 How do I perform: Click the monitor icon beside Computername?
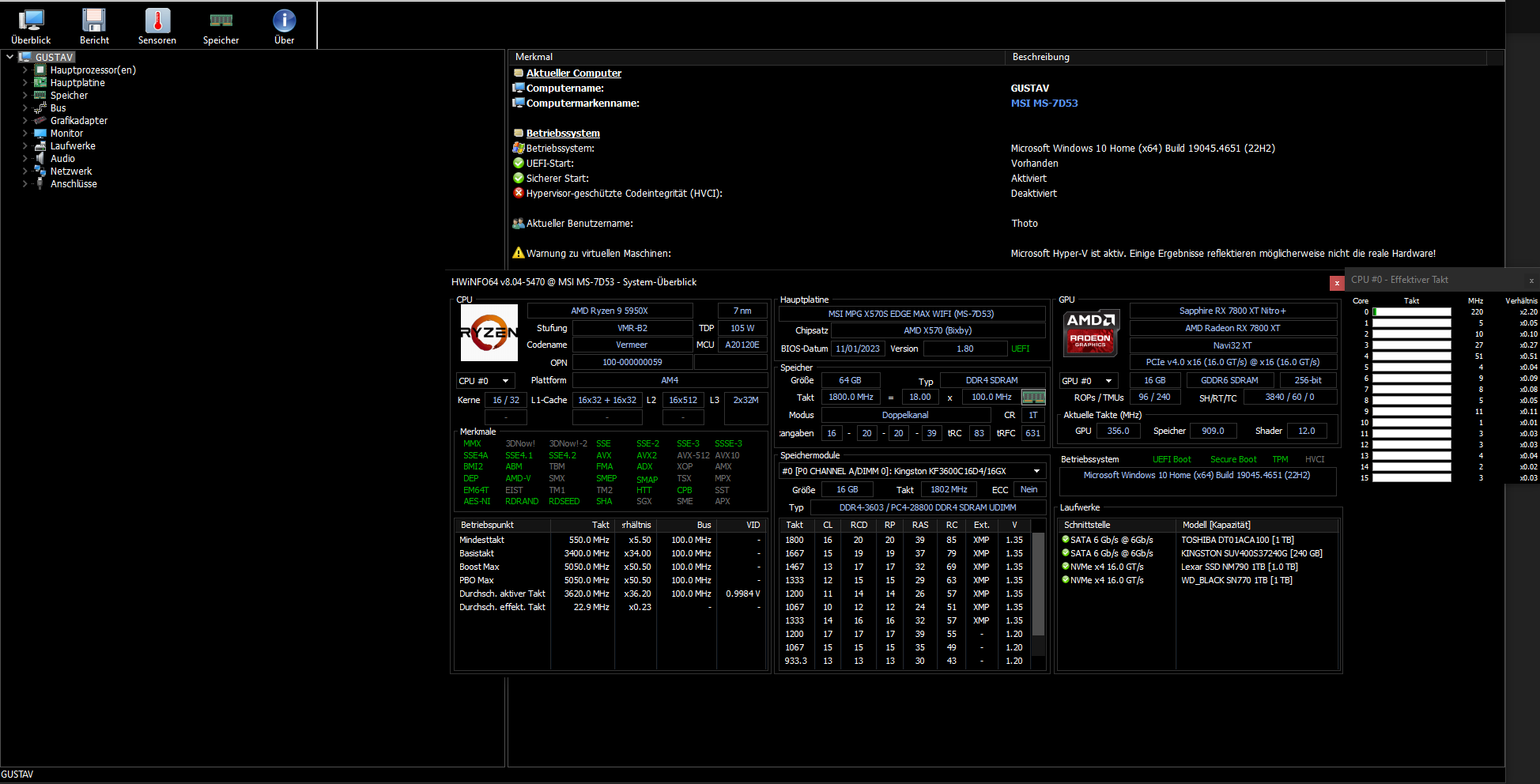[x=519, y=88]
